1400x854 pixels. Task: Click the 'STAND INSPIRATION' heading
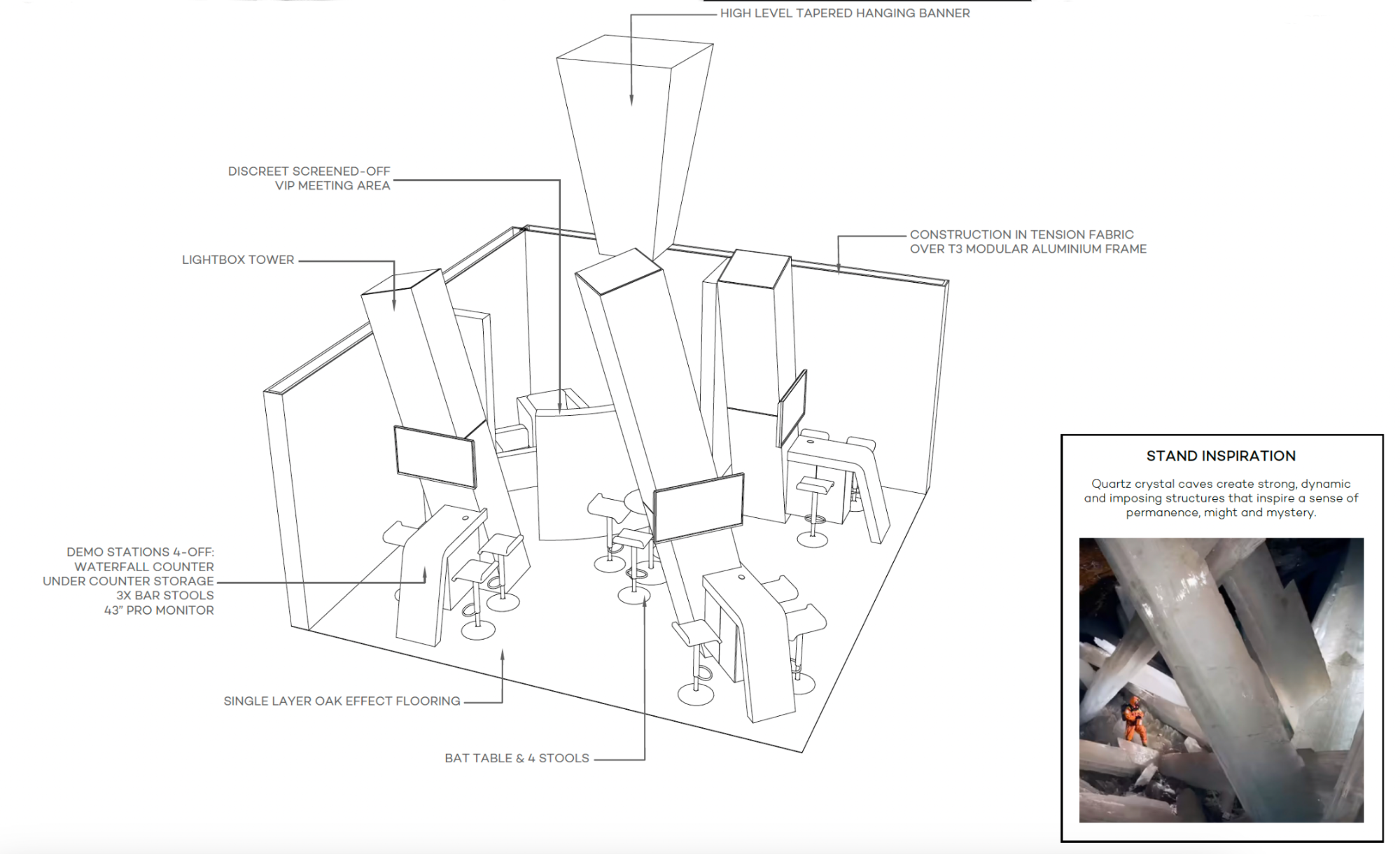pyautogui.click(x=1221, y=456)
